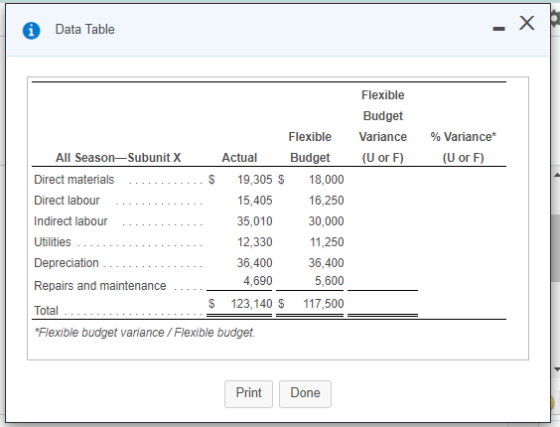Click the 'Direct materials' row label

(x=74, y=179)
